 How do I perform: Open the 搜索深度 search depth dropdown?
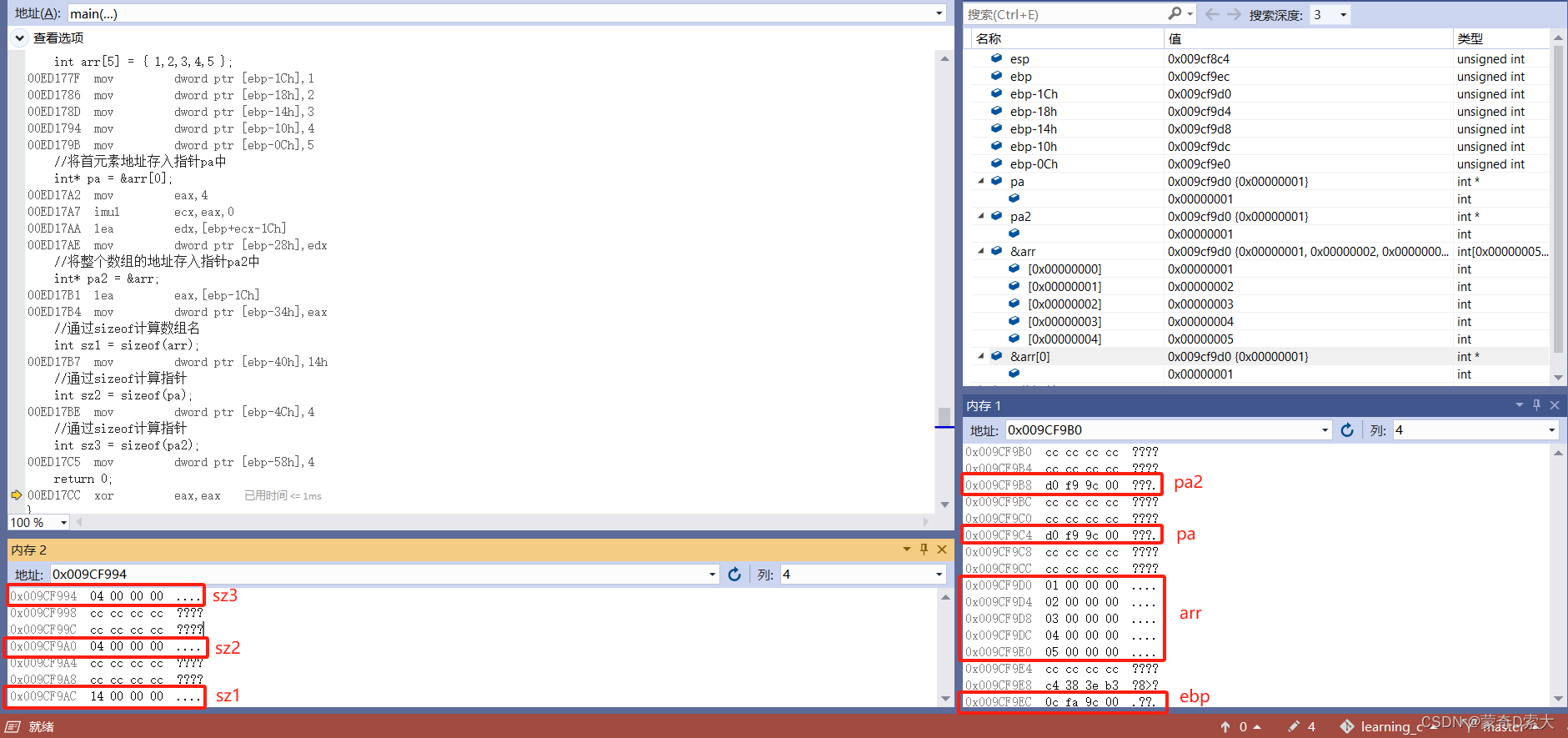(1343, 14)
